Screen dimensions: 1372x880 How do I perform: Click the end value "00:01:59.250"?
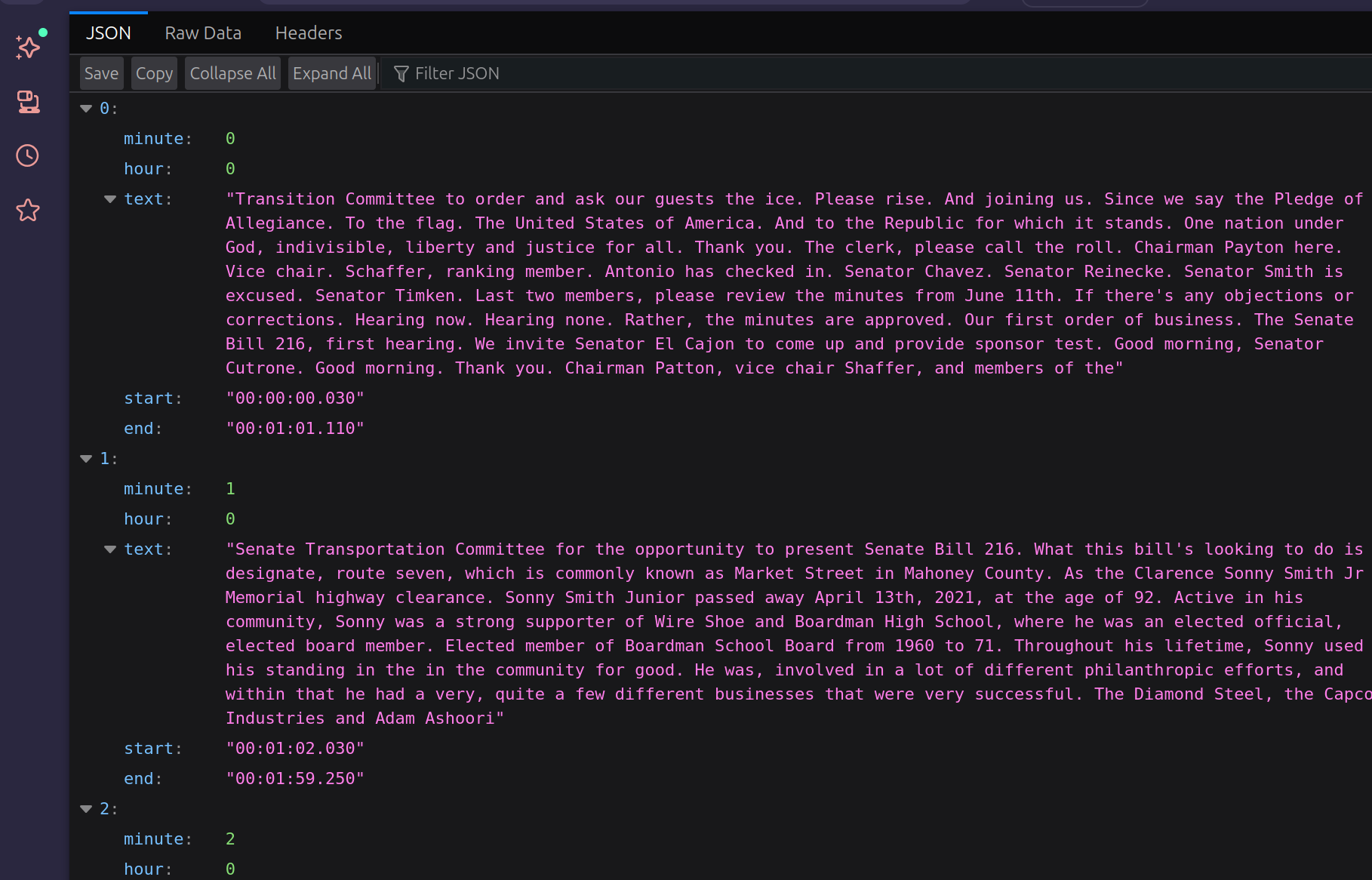coord(295,779)
